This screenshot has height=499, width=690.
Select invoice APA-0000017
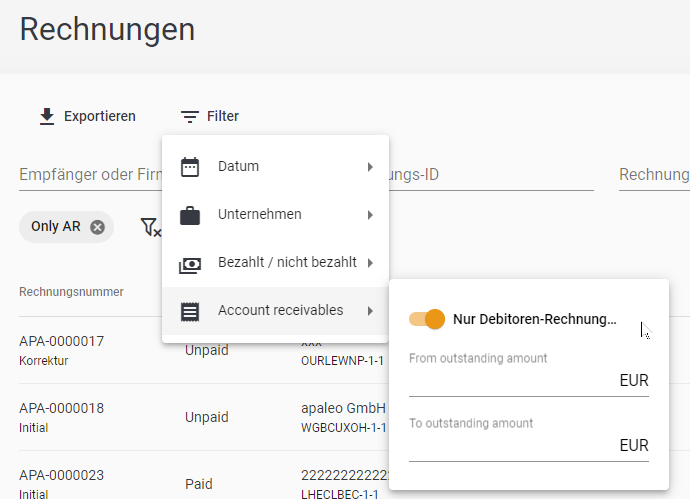tap(62, 341)
